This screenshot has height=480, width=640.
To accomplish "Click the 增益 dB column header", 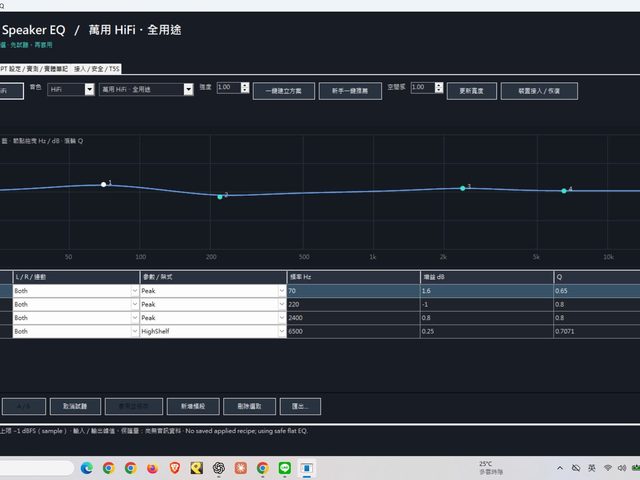I will click(487, 277).
